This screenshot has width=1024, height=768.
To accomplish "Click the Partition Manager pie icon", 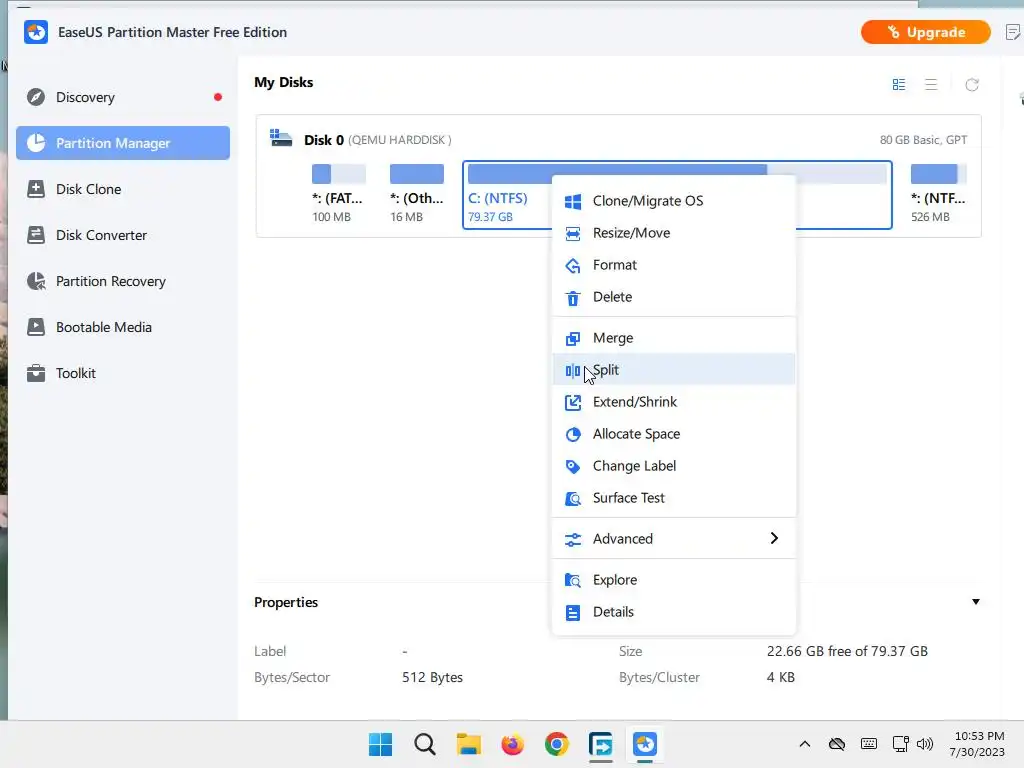I will 36,143.
